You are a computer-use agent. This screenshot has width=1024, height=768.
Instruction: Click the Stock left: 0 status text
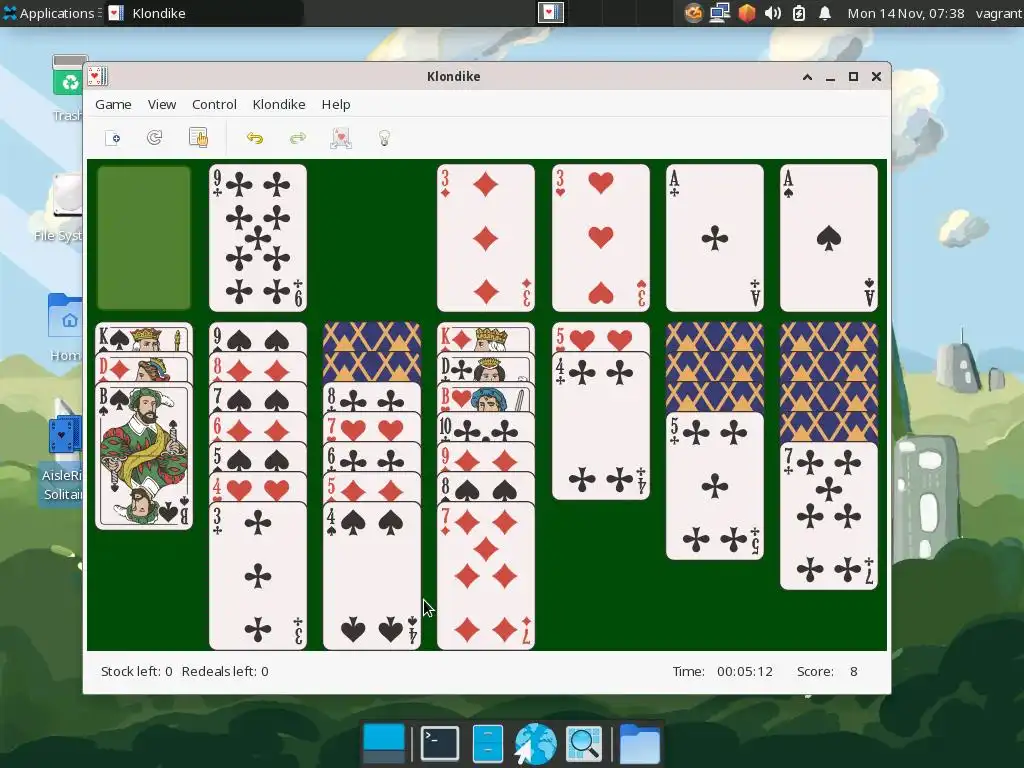point(136,671)
